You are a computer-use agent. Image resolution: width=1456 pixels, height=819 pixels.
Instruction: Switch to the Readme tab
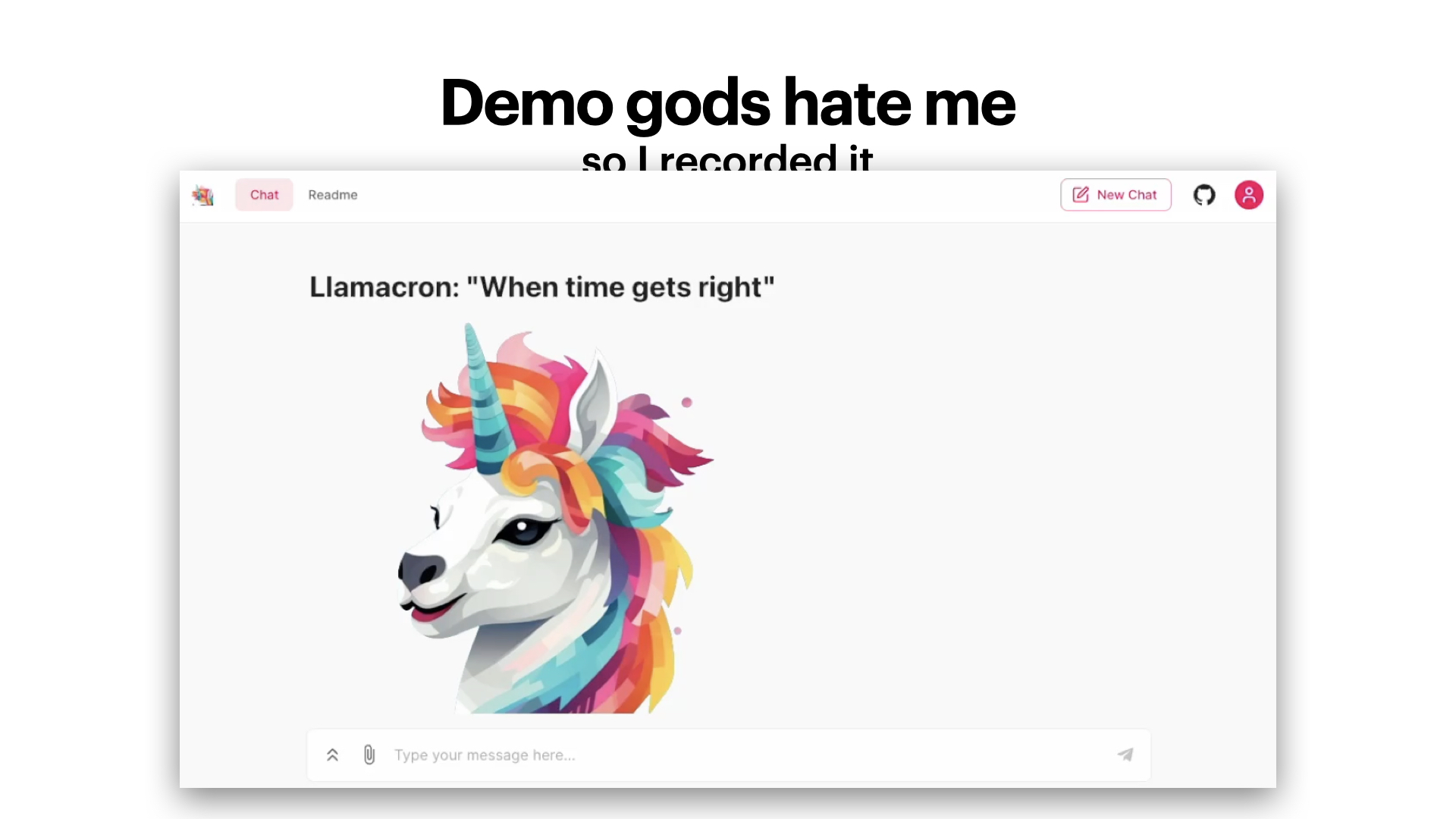point(332,195)
